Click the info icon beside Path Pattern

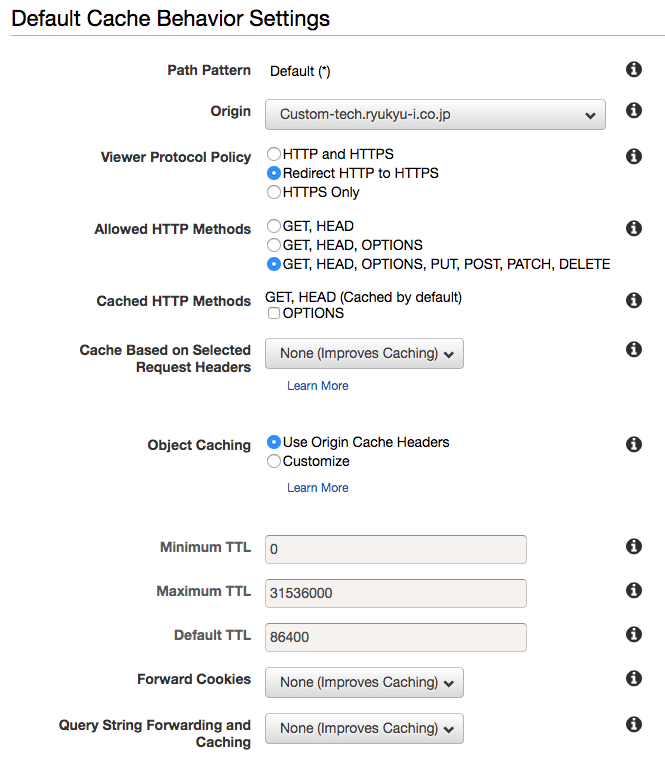click(x=633, y=69)
